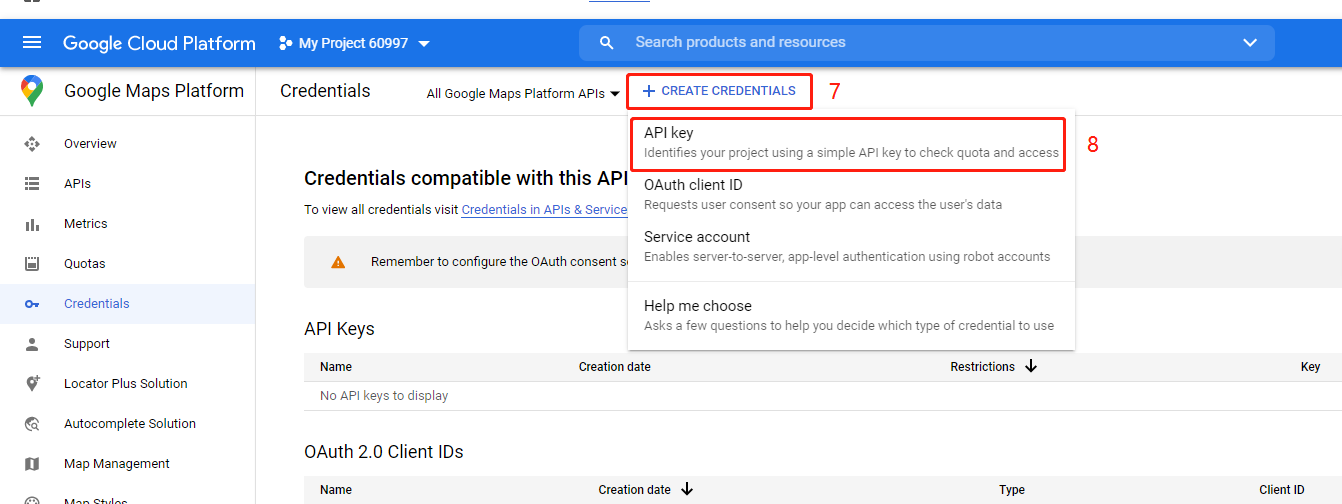Click the Credentials page title
This screenshot has width=1342, height=504.
point(325,91)
